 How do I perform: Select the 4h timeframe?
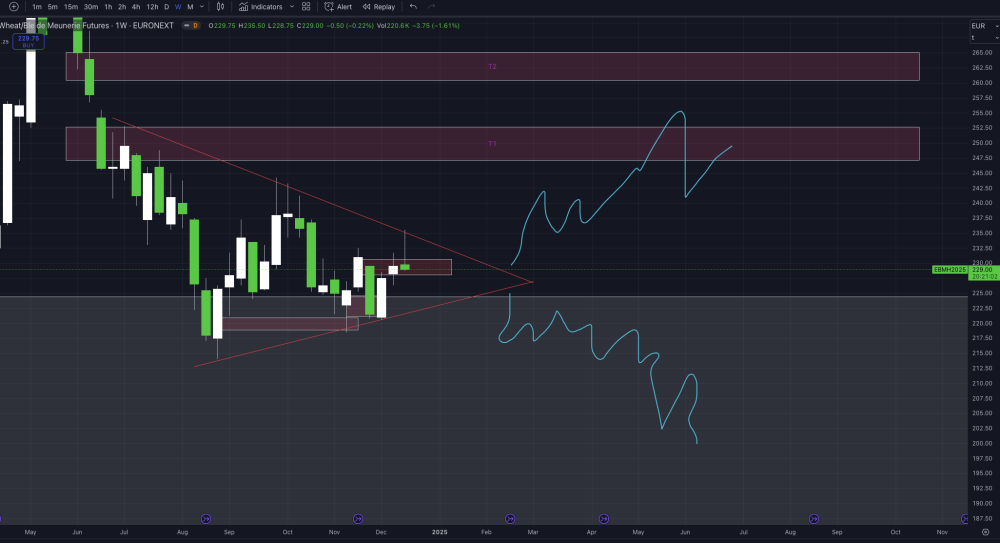tap(136, 7)
